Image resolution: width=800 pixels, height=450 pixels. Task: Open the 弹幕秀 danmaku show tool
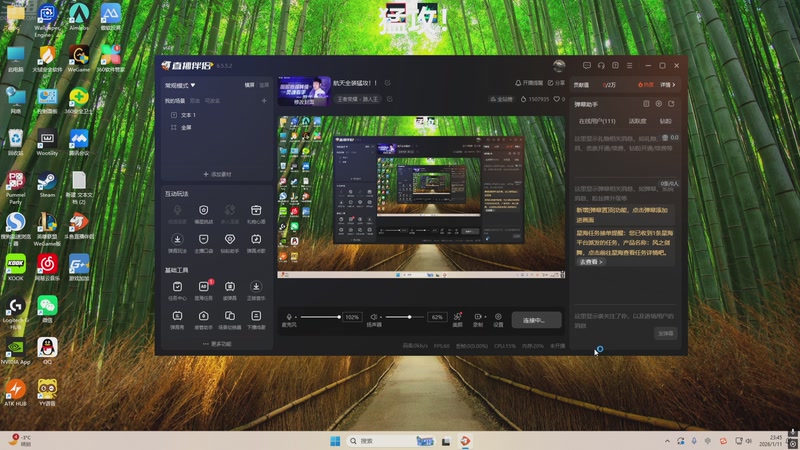(x=177, y=319)
